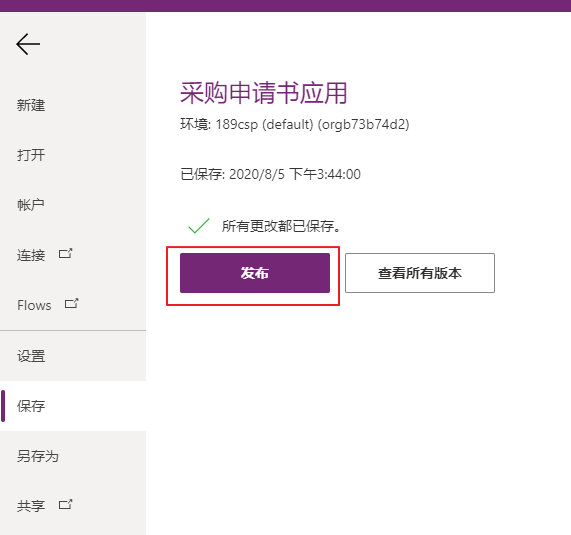Screen dimensions: 571x535
Task: Click the external-link icon beside 共享
Action: [x=66, y=504]
